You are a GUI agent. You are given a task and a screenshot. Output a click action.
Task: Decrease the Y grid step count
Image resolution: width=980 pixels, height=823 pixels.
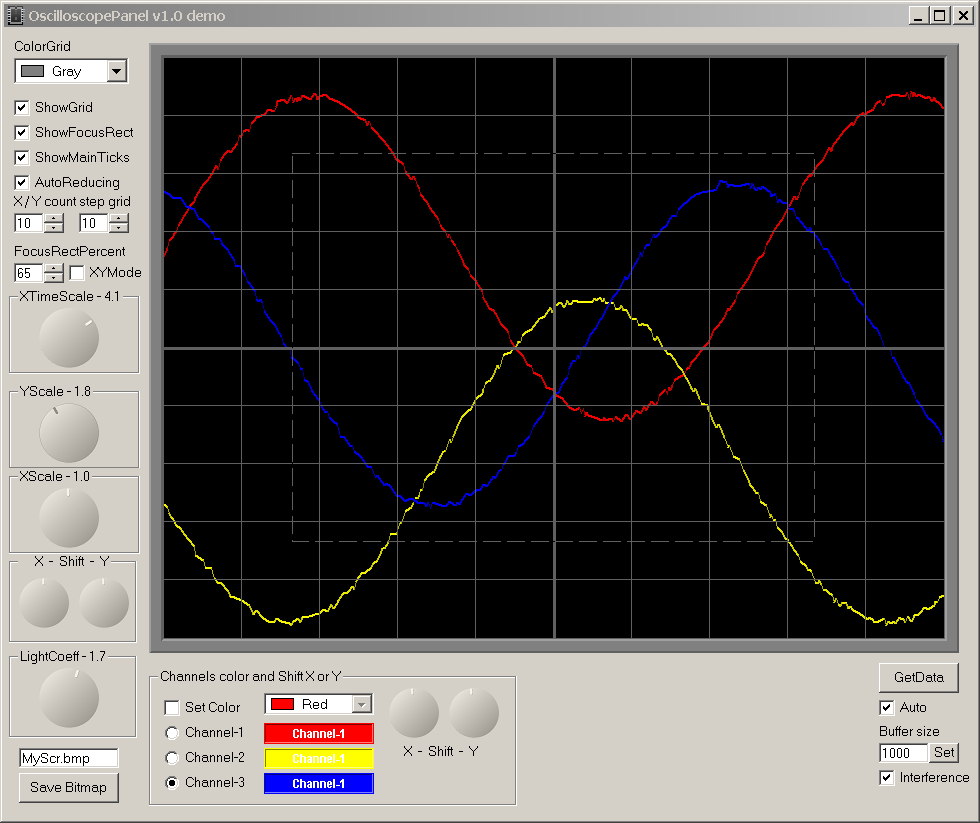pos(119,227)
